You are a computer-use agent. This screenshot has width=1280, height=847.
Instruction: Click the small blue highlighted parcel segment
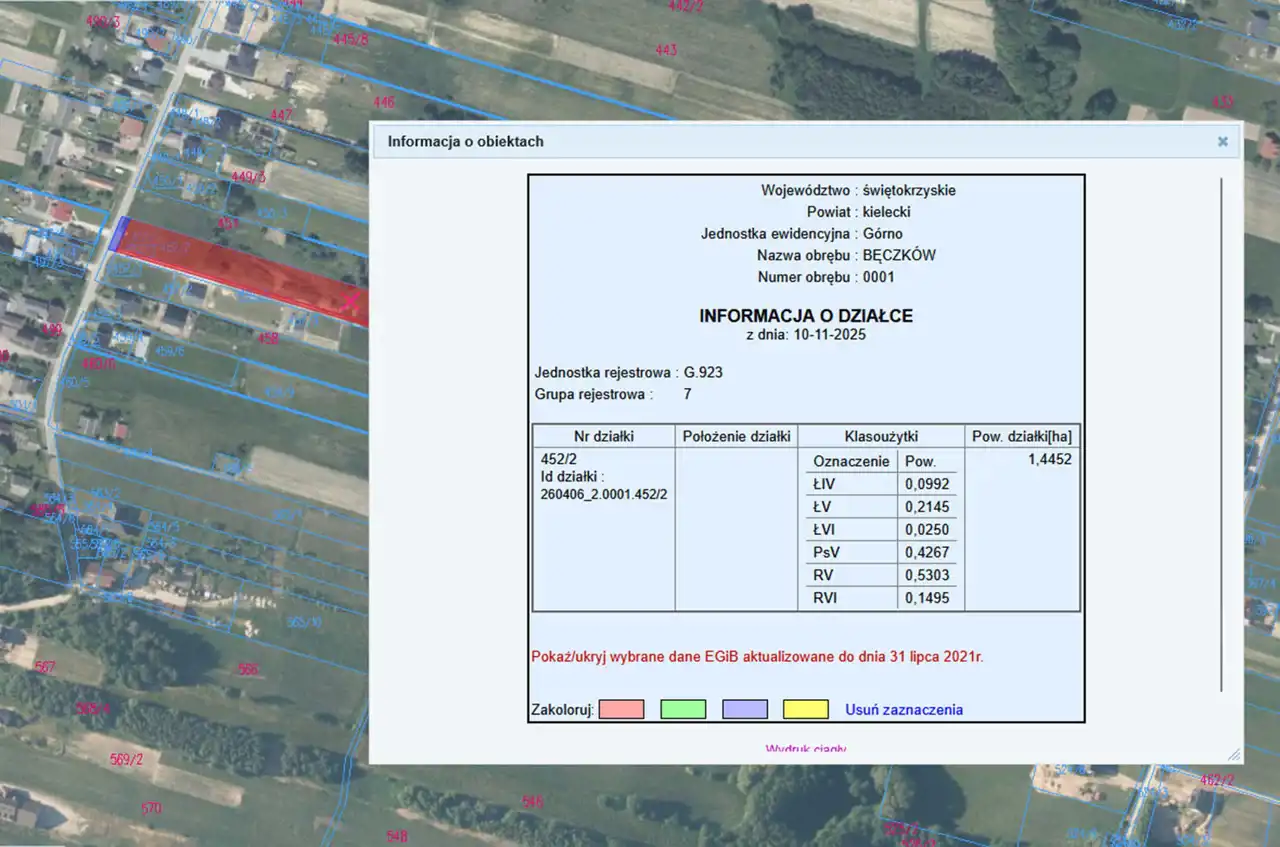click(x=117, y=235)
